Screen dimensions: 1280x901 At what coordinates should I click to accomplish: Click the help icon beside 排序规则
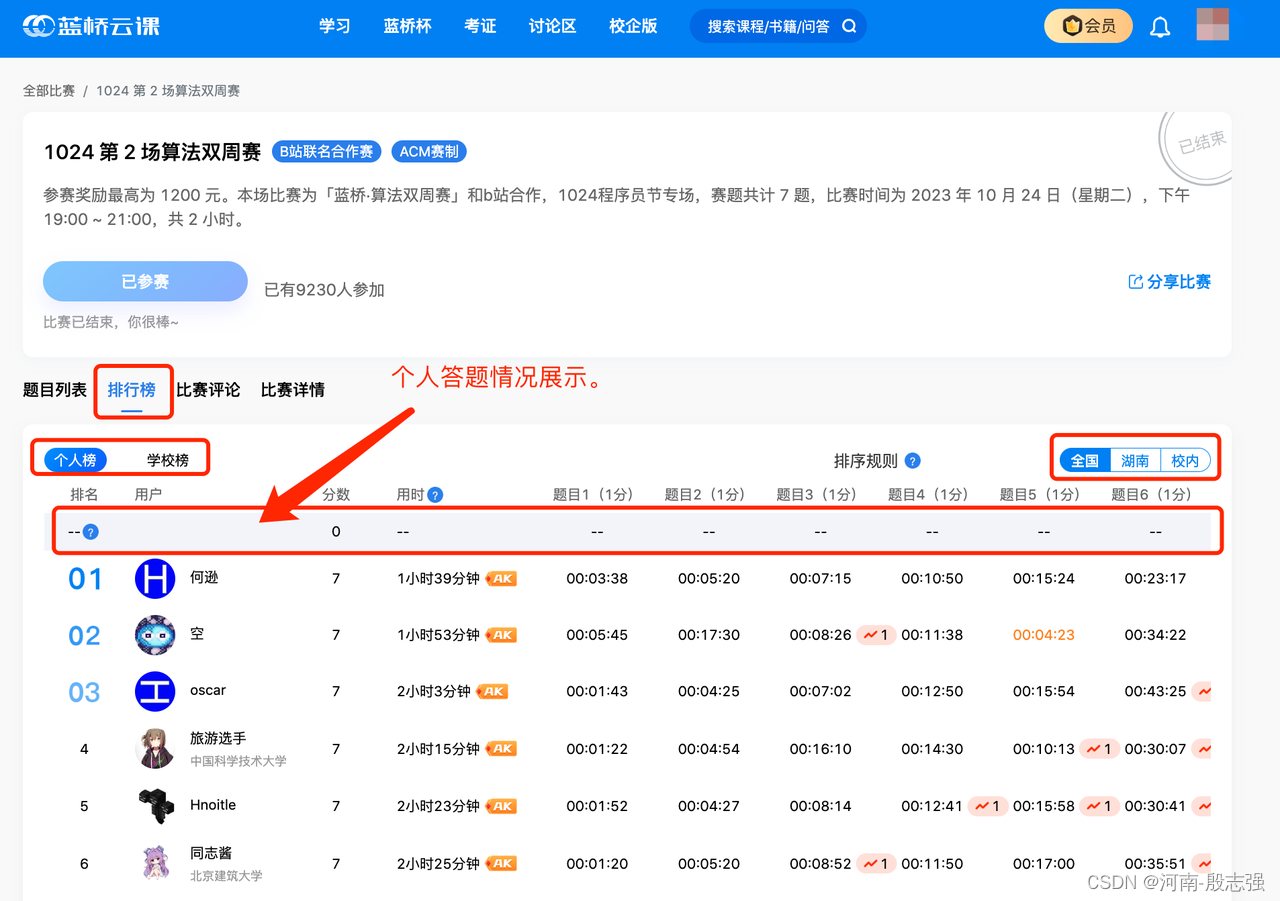(912, 461)
